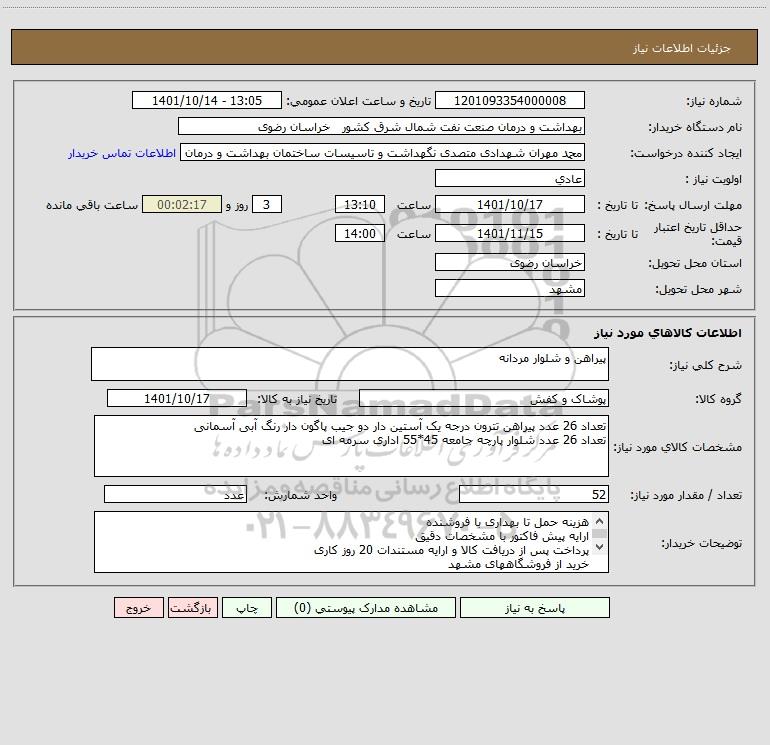770x745 pixels.
Task: Click general description 'پیراهن و شلوار مردانه' box
Action: click(350, 364)
